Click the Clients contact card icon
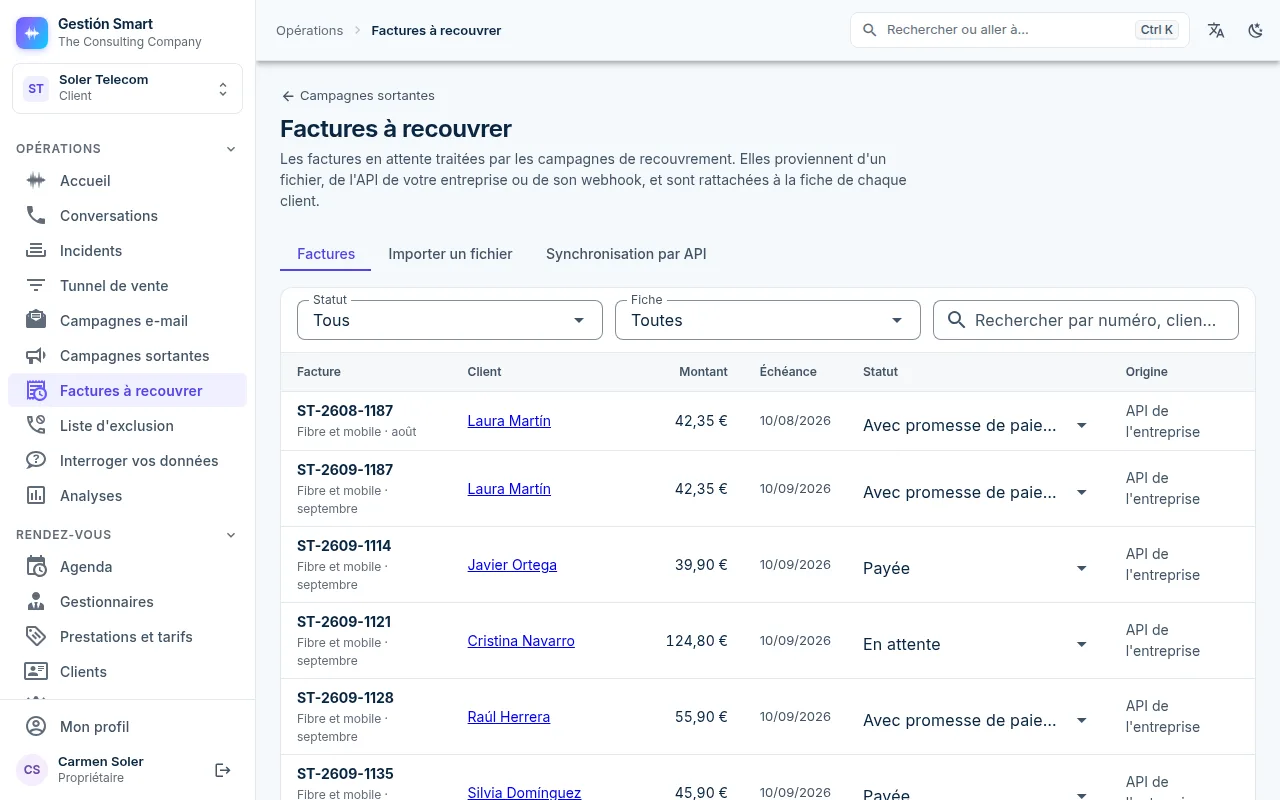 36,672
